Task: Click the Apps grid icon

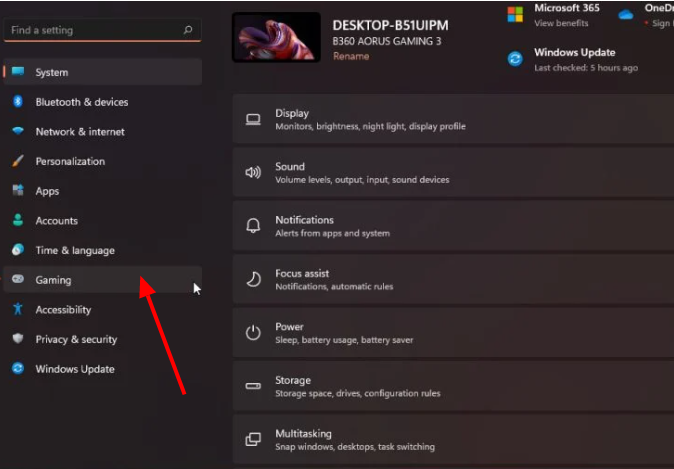Action: pyautogui.click(x=18, y=190)
